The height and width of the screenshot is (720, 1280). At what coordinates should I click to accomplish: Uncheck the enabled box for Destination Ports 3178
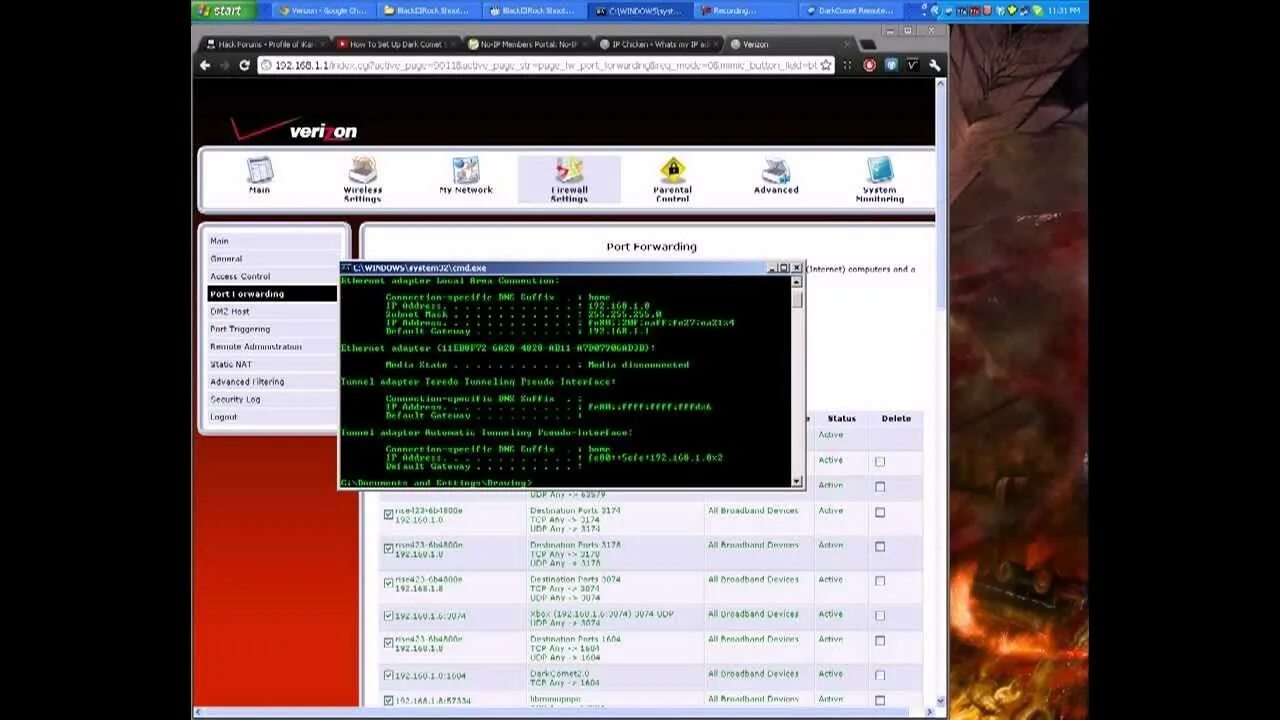click(388, 548)
